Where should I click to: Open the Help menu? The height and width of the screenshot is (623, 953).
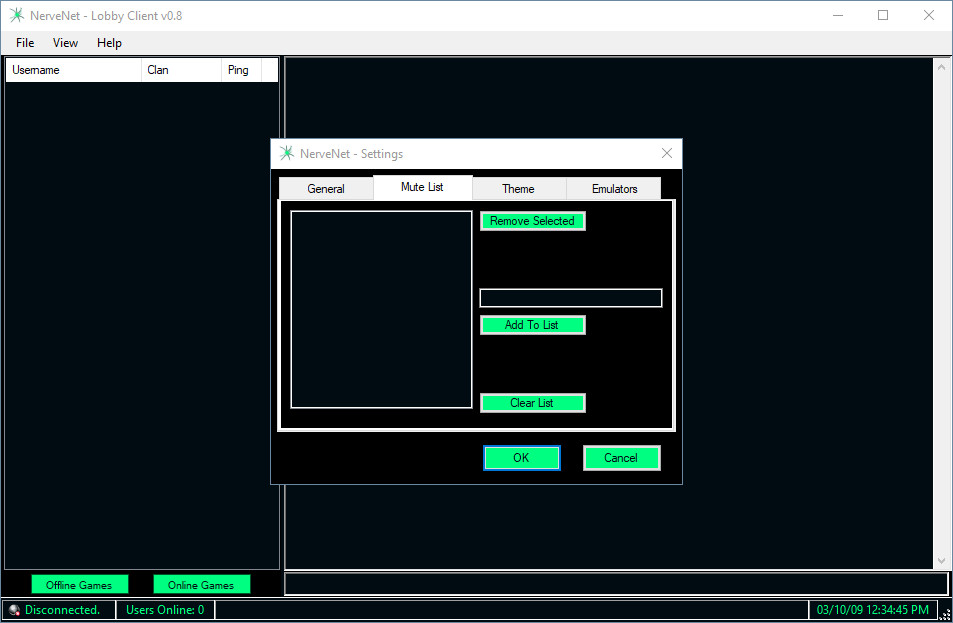tap(109, 43)
